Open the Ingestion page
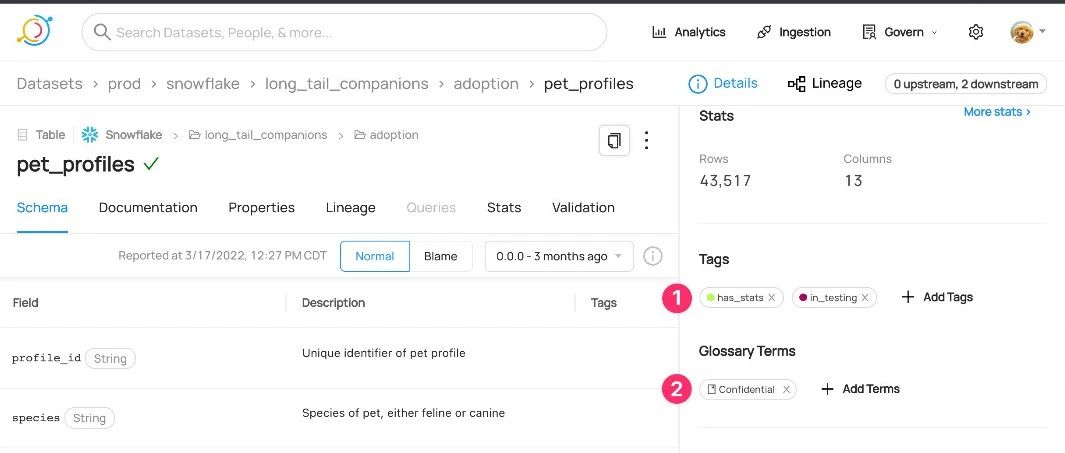Image resolution: width=1065 pixels, height=453 pixels. [x=794, y=32]
